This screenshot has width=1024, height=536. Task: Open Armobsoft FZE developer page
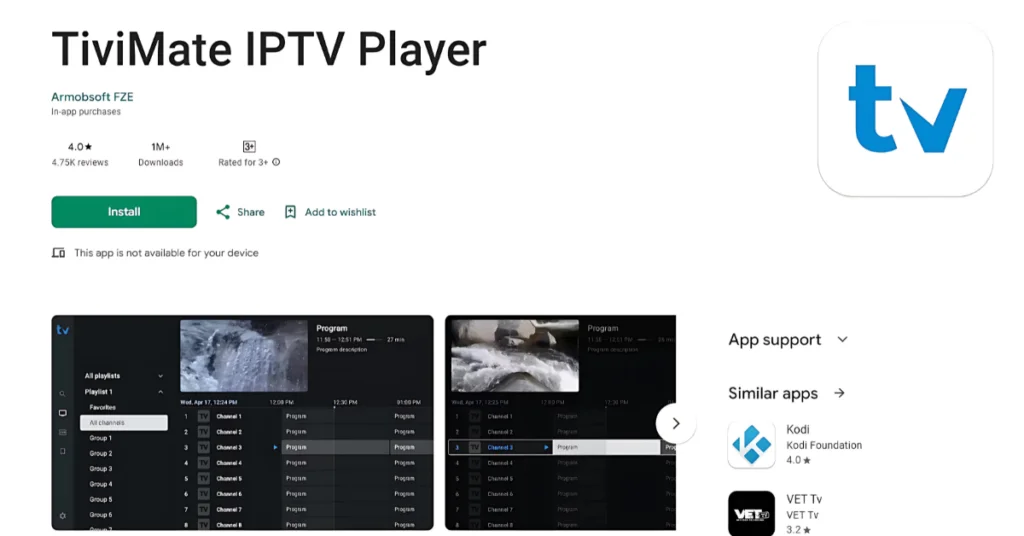coord(92,97)
